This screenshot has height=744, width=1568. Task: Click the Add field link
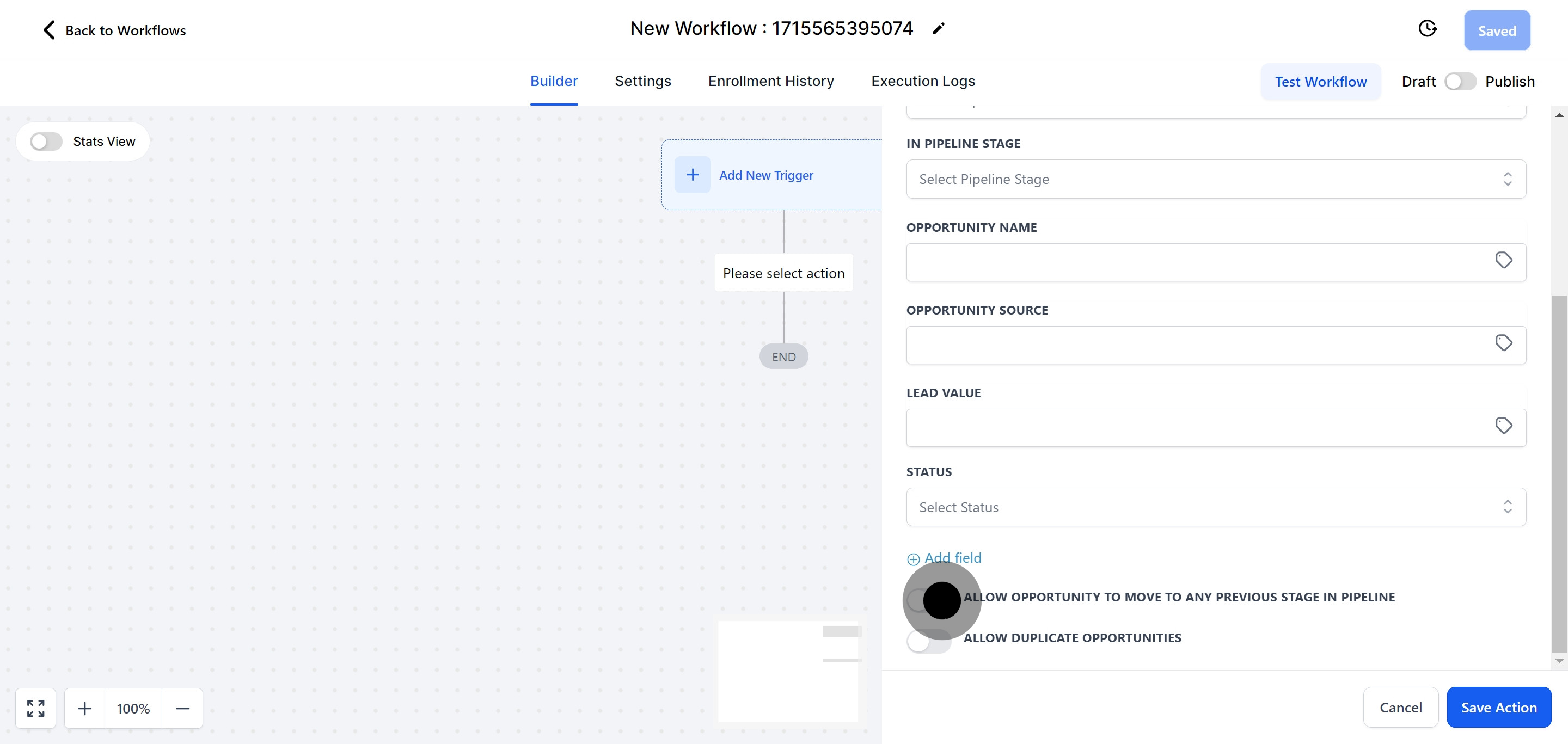coord(951,558)
